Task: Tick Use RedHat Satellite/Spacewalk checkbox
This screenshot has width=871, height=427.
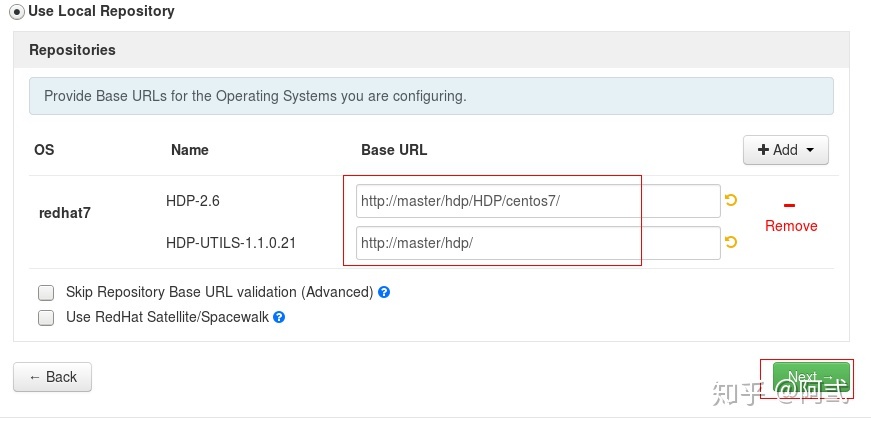Action: coord(46,318)
